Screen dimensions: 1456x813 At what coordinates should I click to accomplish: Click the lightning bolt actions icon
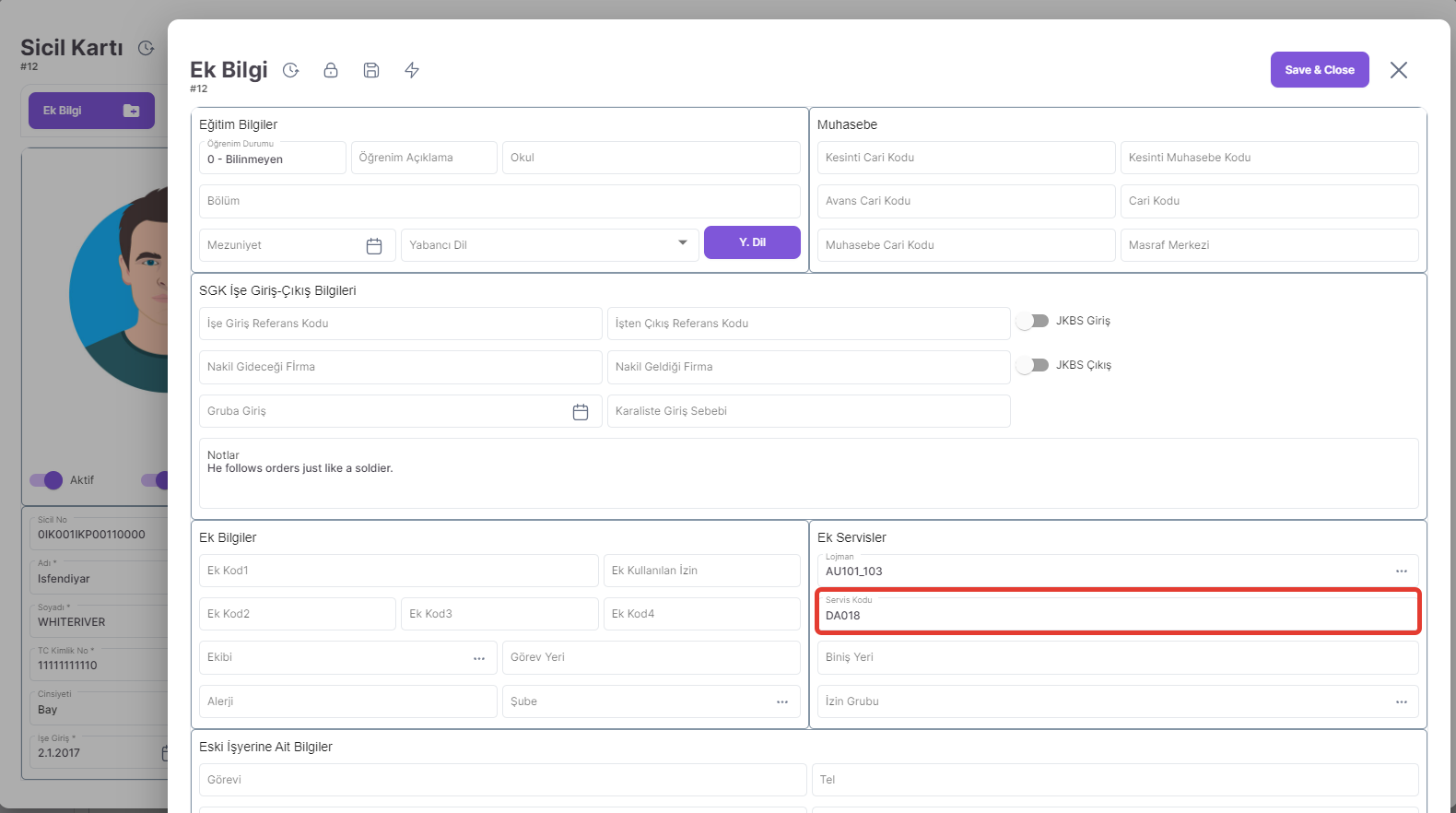tap(412, 70)
